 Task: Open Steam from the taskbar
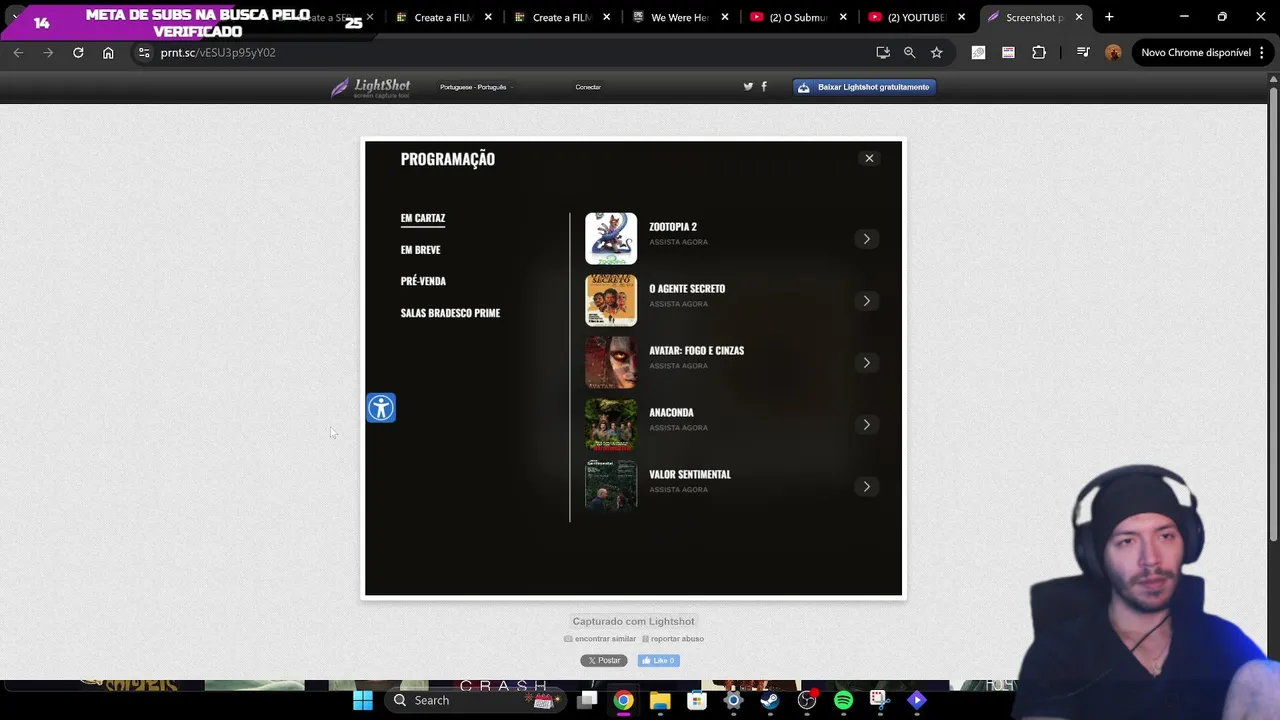coord(770,700)
